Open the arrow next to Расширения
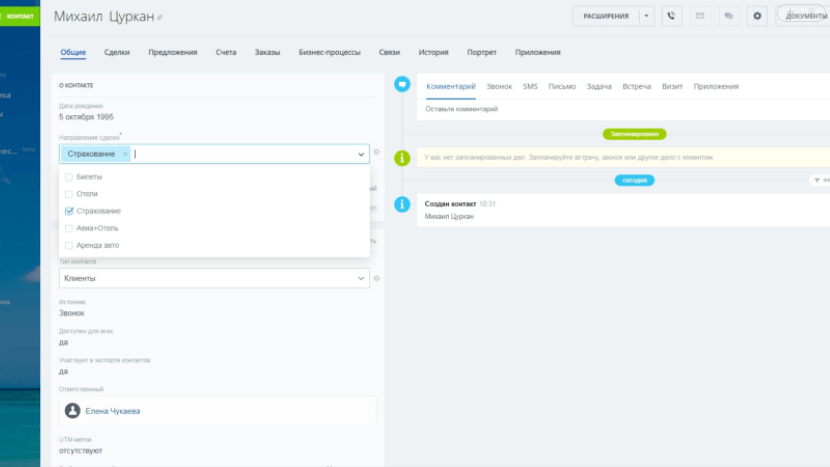The image size is (830, 467). [646, 16]
